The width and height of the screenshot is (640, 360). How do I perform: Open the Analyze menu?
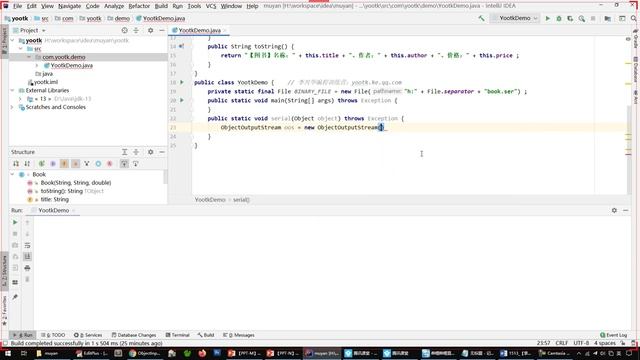coord(114,6)
